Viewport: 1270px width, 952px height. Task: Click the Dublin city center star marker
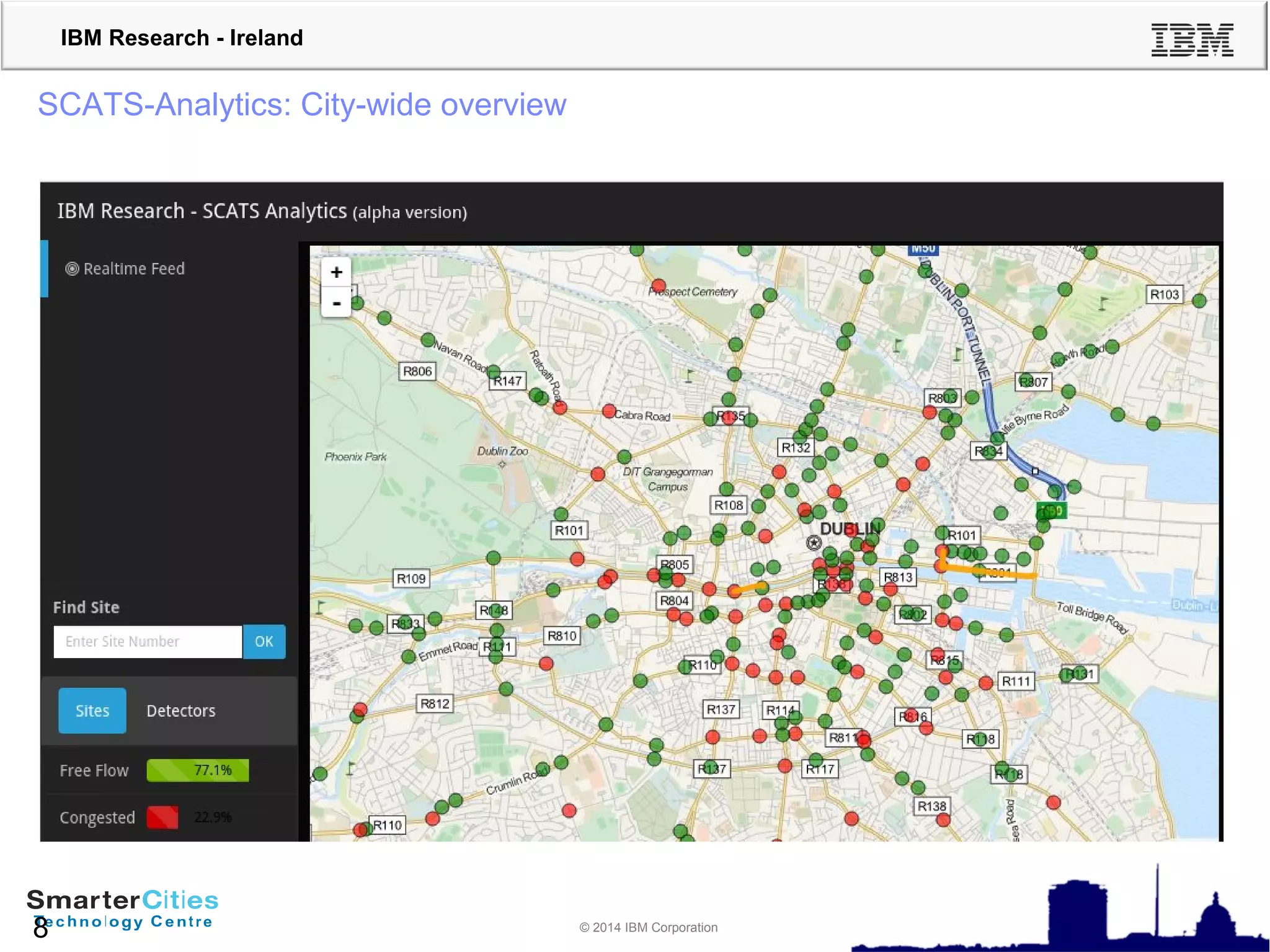(814, 543)
